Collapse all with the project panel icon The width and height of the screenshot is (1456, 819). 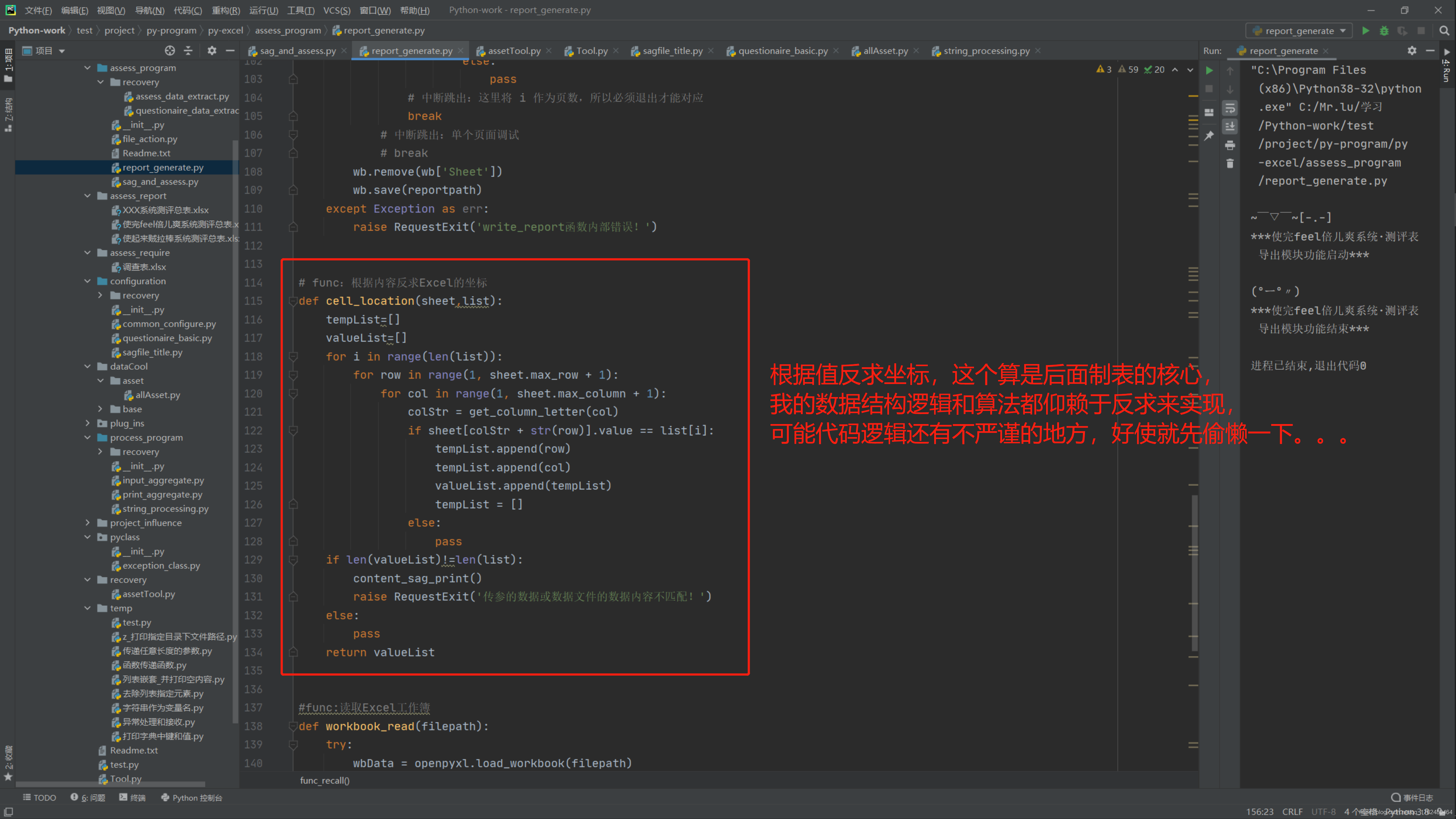point(188,51)
